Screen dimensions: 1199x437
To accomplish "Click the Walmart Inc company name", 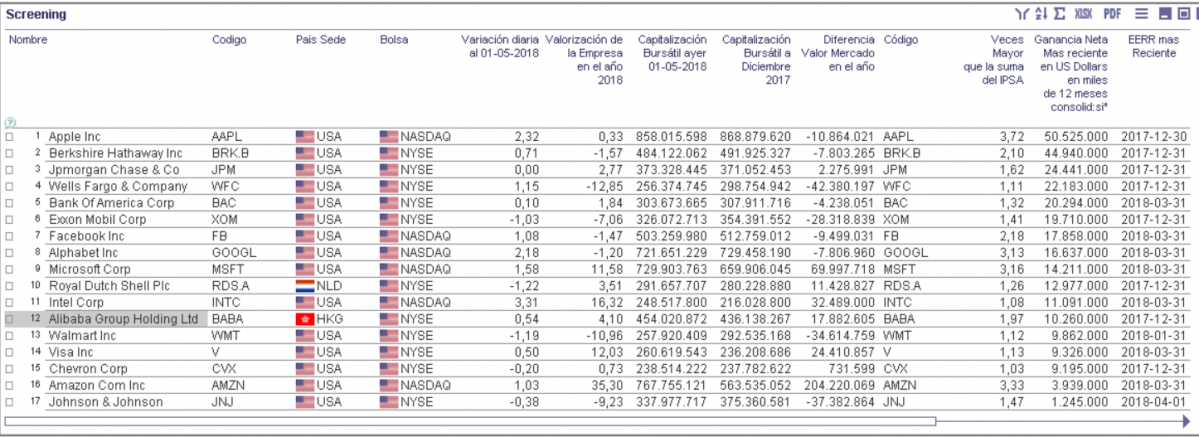I will pyautogui.click(x=82, y=336).
